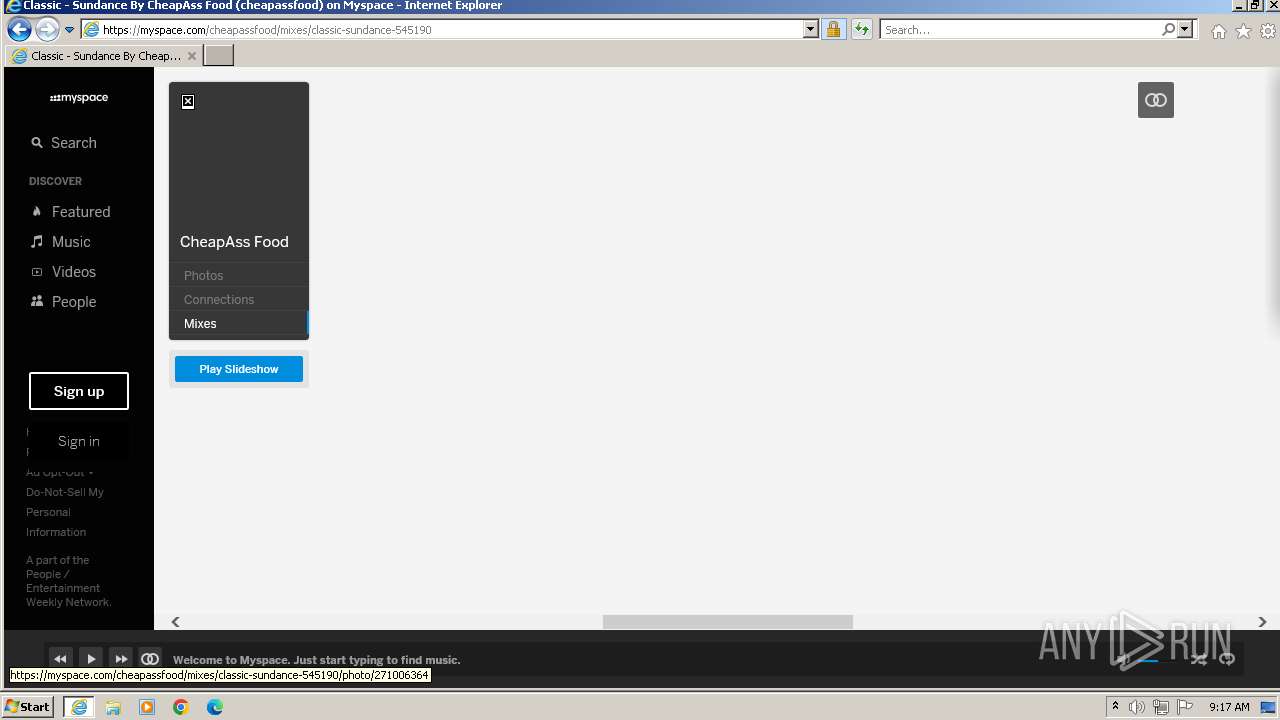Click the magnifier icon beside Search
The width and height of the screenshot is (1280, 720).
pyautogui.click(x=37, y=143)
